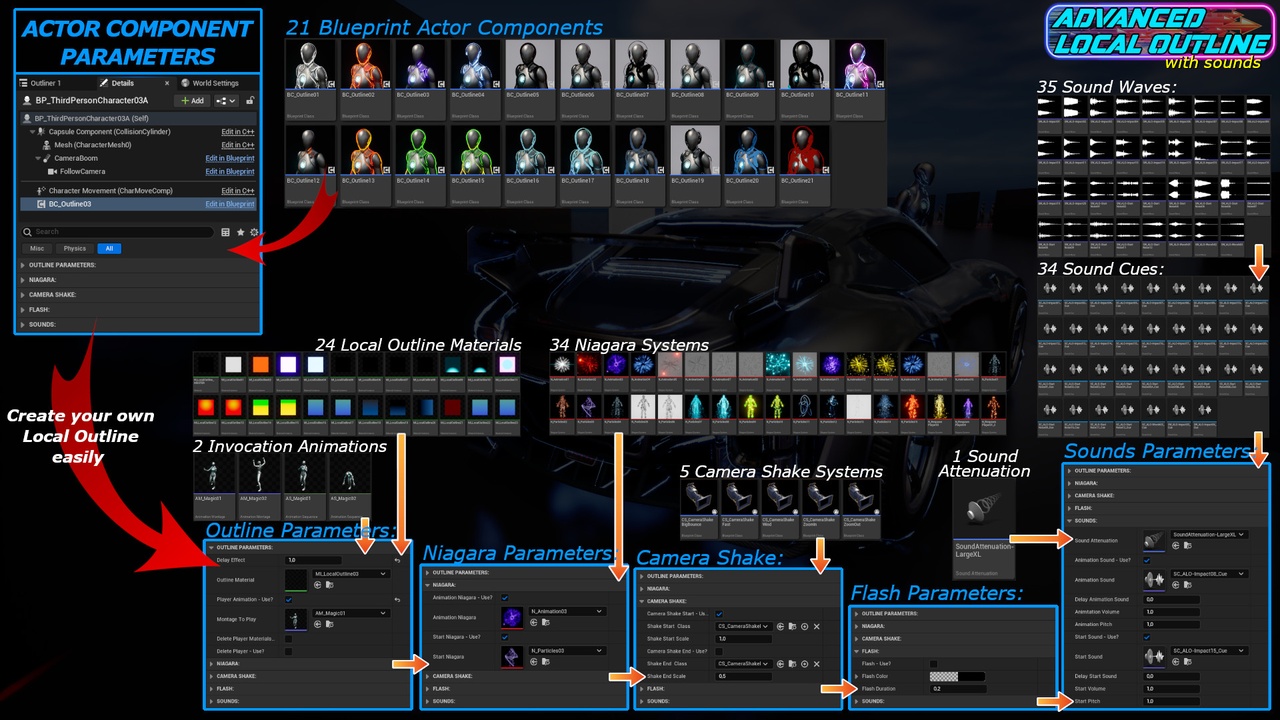Toggle Player Animation - Use? checkbox

pyautogui.click(x=288, y=600)
